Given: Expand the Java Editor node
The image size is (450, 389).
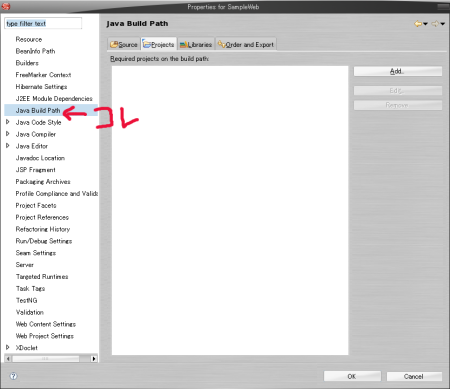Looking at the screenshot, I should pos(8,146).
